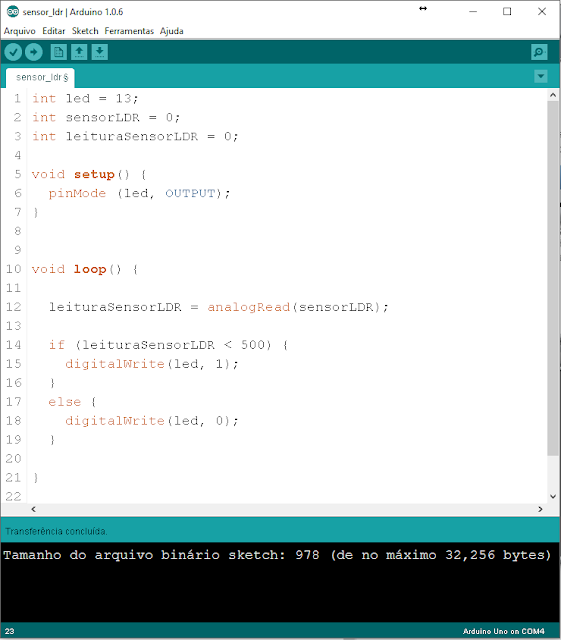
Task: Click 'digitalWrite(led, 0);' line
Action: pos(151,421)
